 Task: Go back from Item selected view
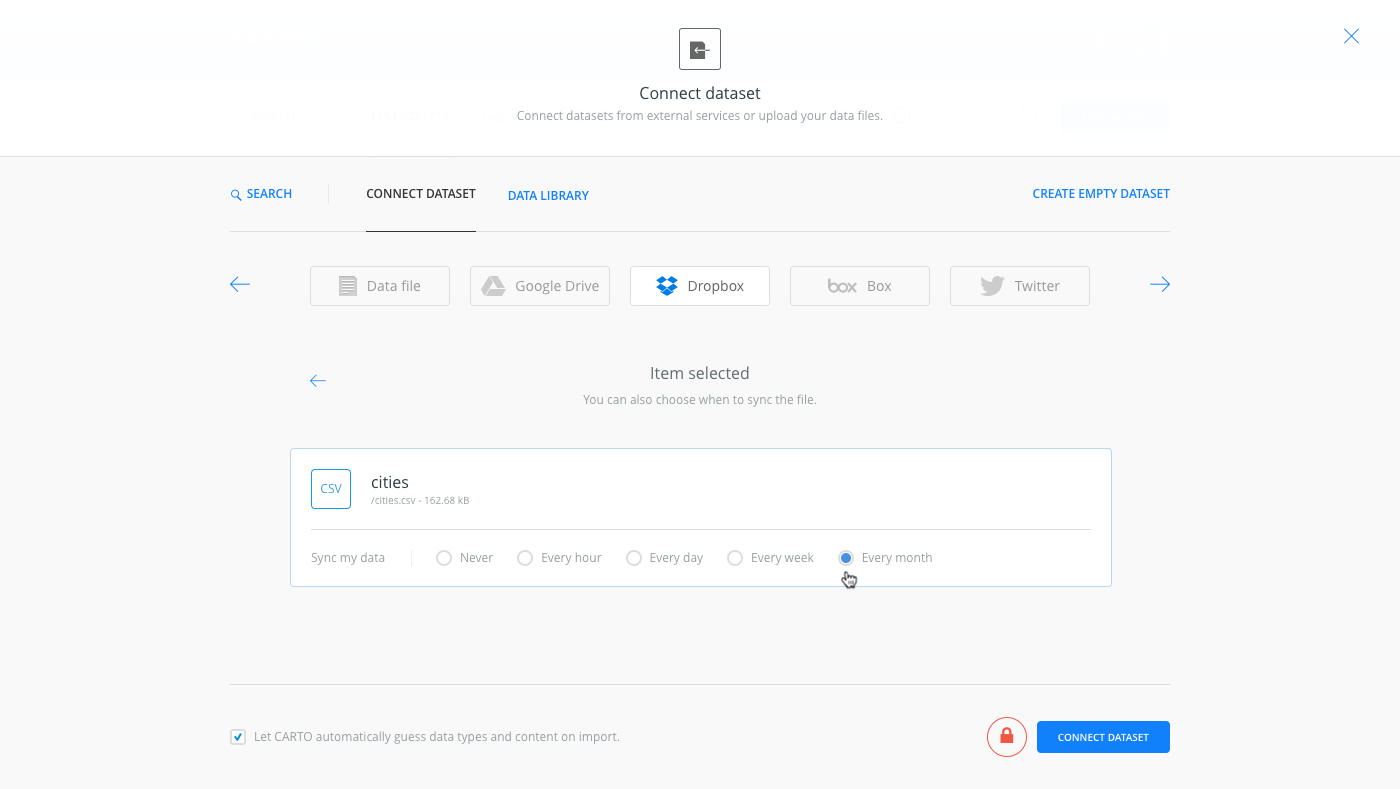coord(318,381)
